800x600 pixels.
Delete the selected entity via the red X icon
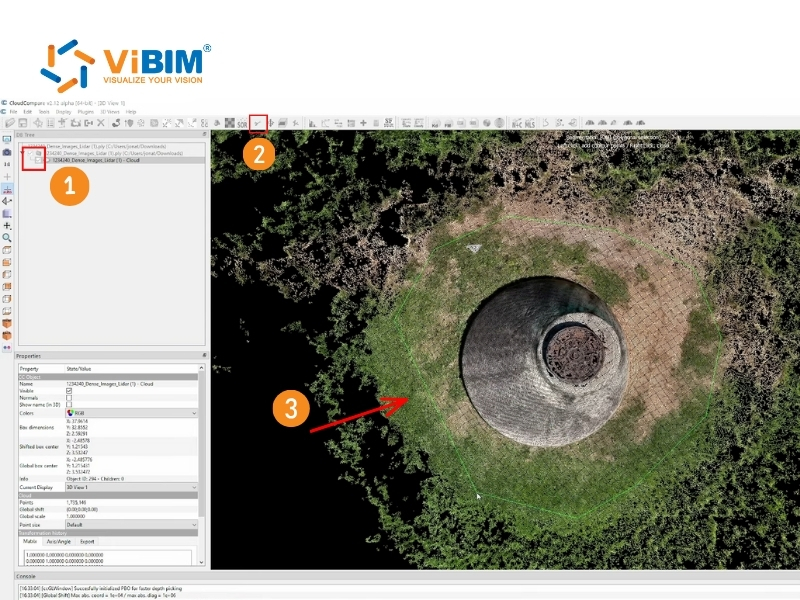[101, 121]
